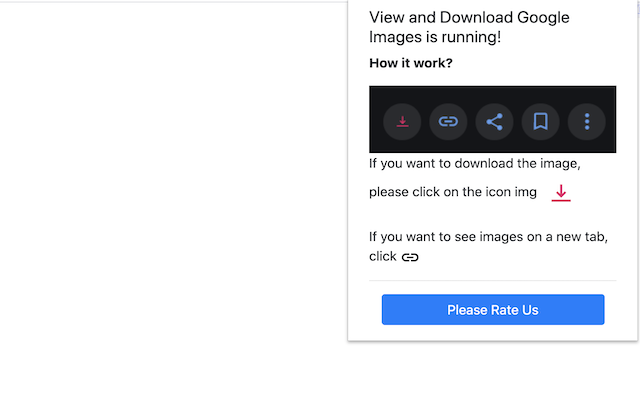Click the "View and Download Google" title line
Image resolution: width=640 pixels, height=400 pixels.
(x=469, y=17)
